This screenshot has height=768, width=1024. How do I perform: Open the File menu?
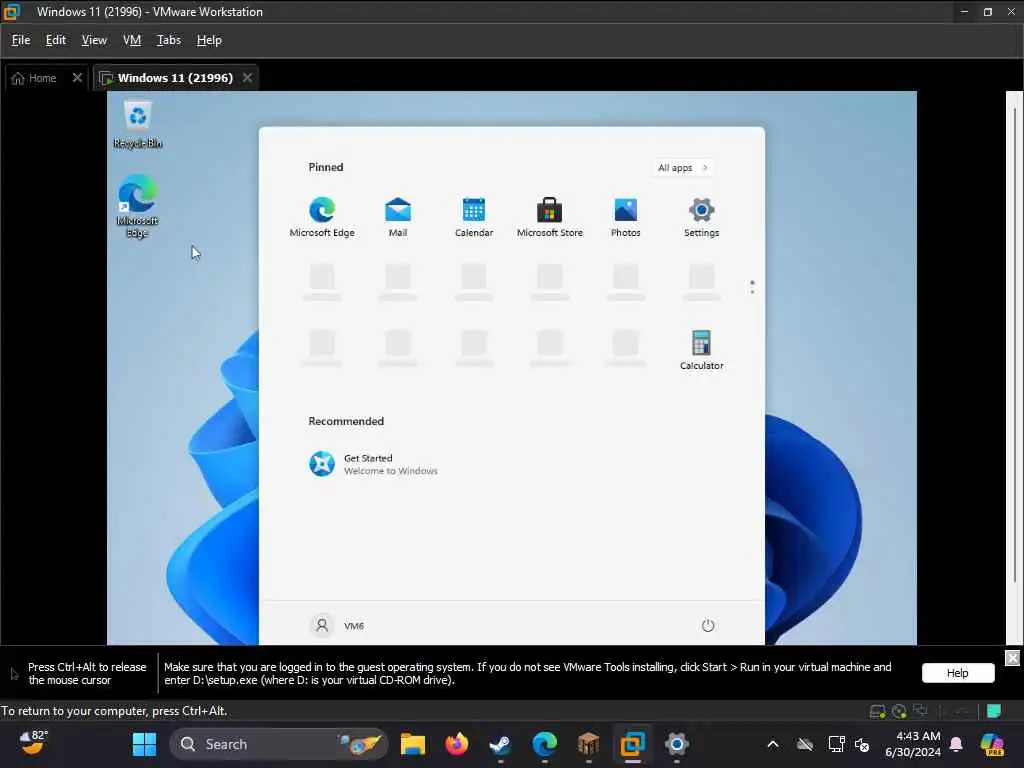[x=21, y=40]
